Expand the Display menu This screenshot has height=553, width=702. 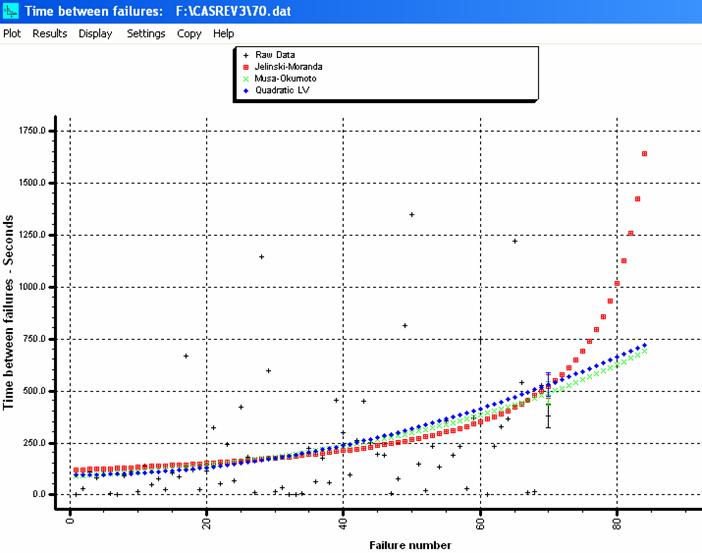point(96,33)
